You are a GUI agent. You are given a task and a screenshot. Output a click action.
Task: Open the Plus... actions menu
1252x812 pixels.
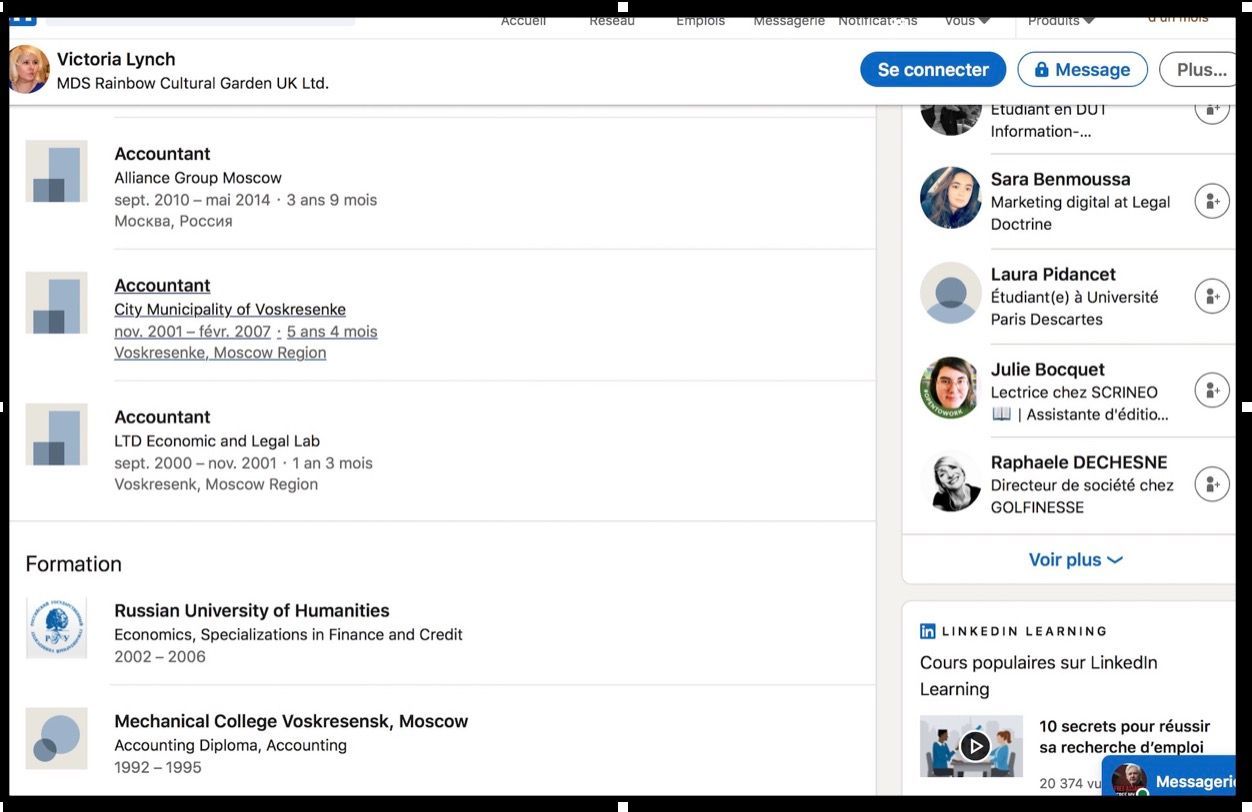[1201, 70]
